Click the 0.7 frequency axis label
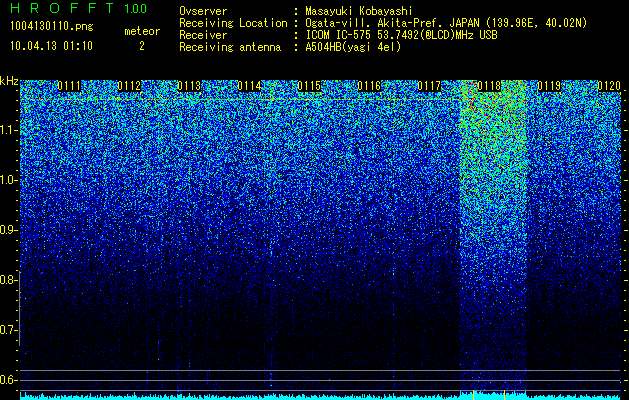The width and height of the screenshot is (629, 400). click(8, 330)
